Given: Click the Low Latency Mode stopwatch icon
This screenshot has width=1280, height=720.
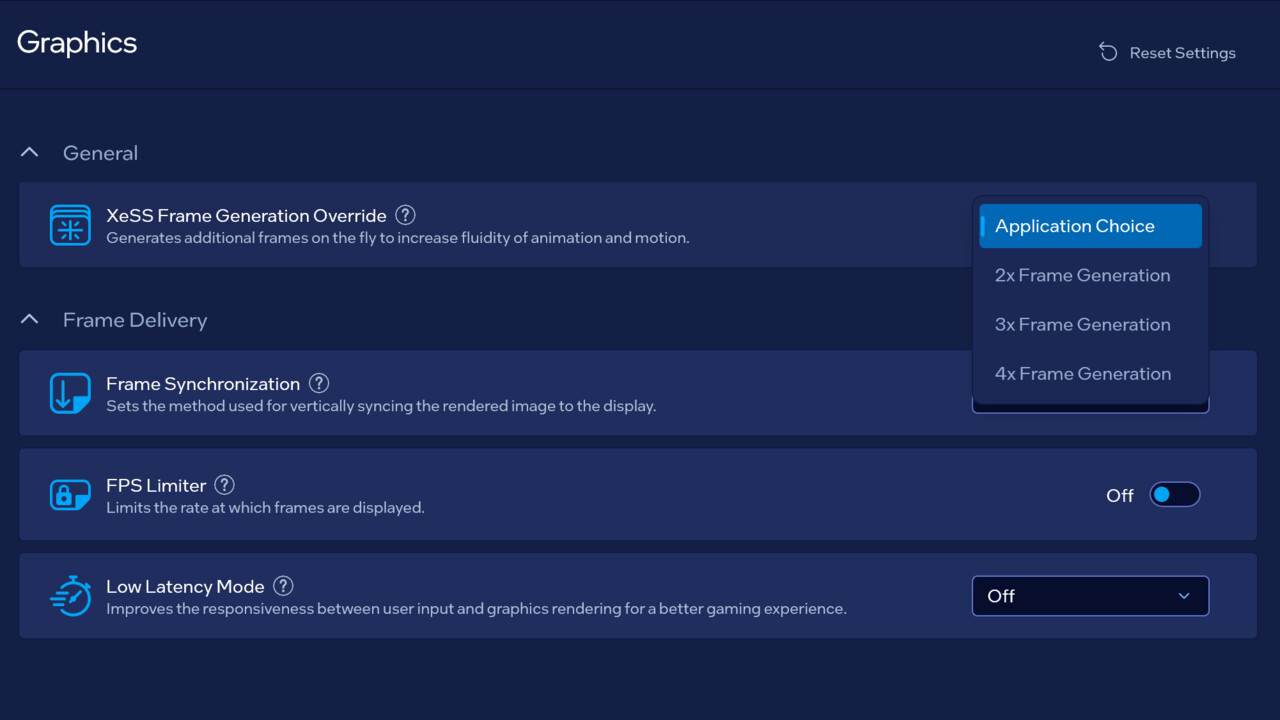Looking at the screenshot, I should pos(70,596).
